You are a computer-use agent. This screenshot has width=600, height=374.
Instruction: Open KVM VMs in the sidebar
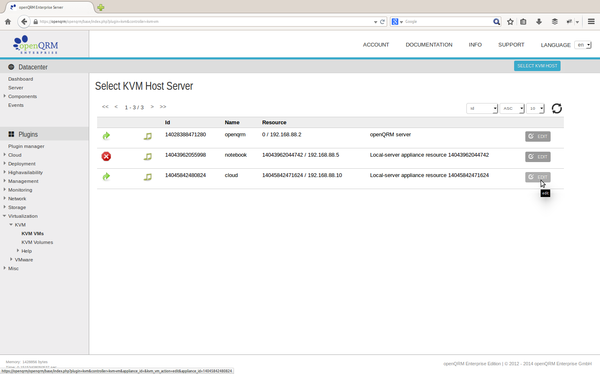point(33,234)
